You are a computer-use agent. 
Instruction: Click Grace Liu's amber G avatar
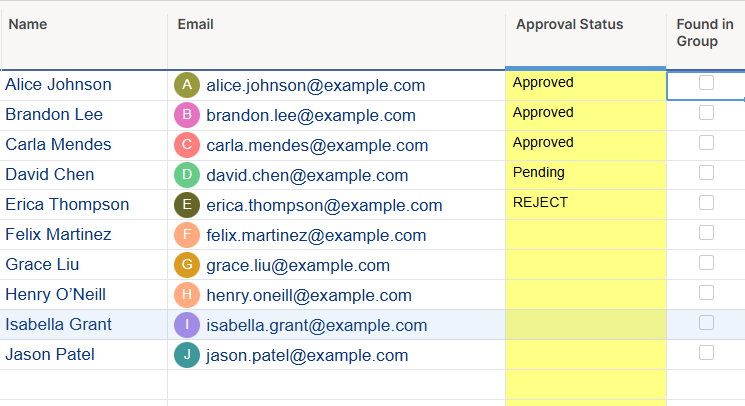click(x=187, y=264)
